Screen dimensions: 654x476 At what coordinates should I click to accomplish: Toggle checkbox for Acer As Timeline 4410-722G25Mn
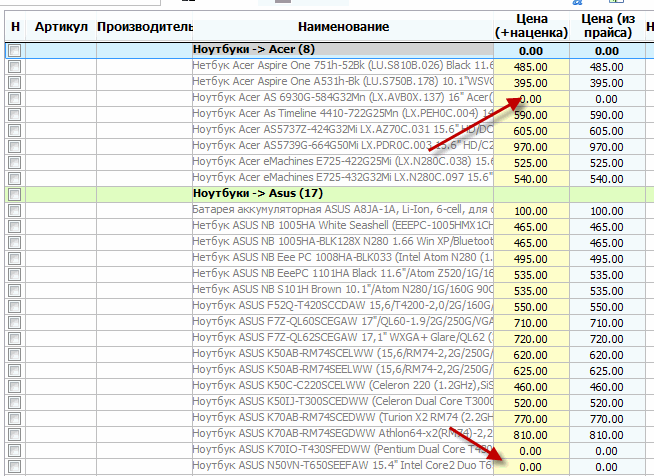pyautogui.click(x=15, y=114)
